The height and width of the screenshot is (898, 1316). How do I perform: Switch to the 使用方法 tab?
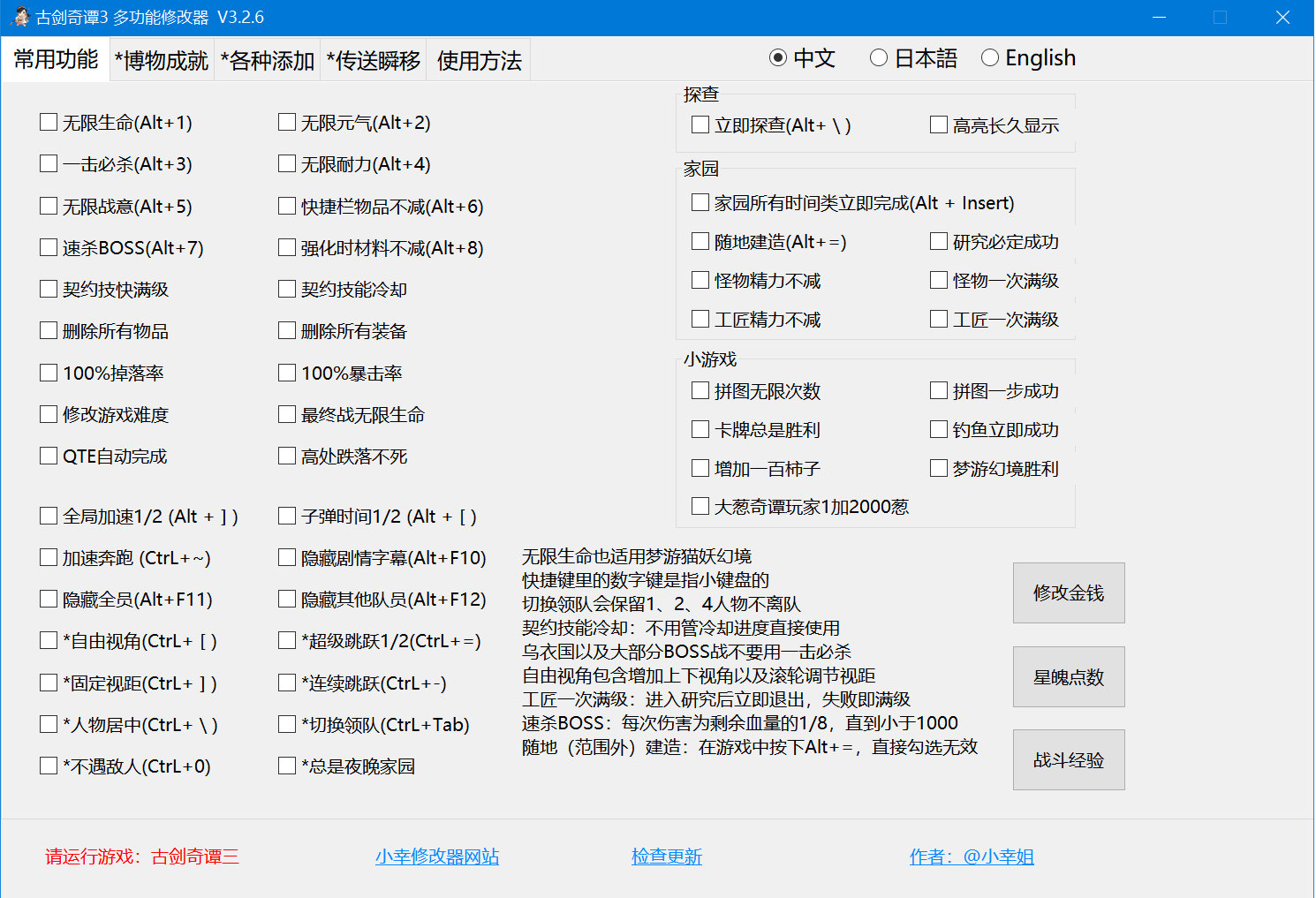coord(478,59)
